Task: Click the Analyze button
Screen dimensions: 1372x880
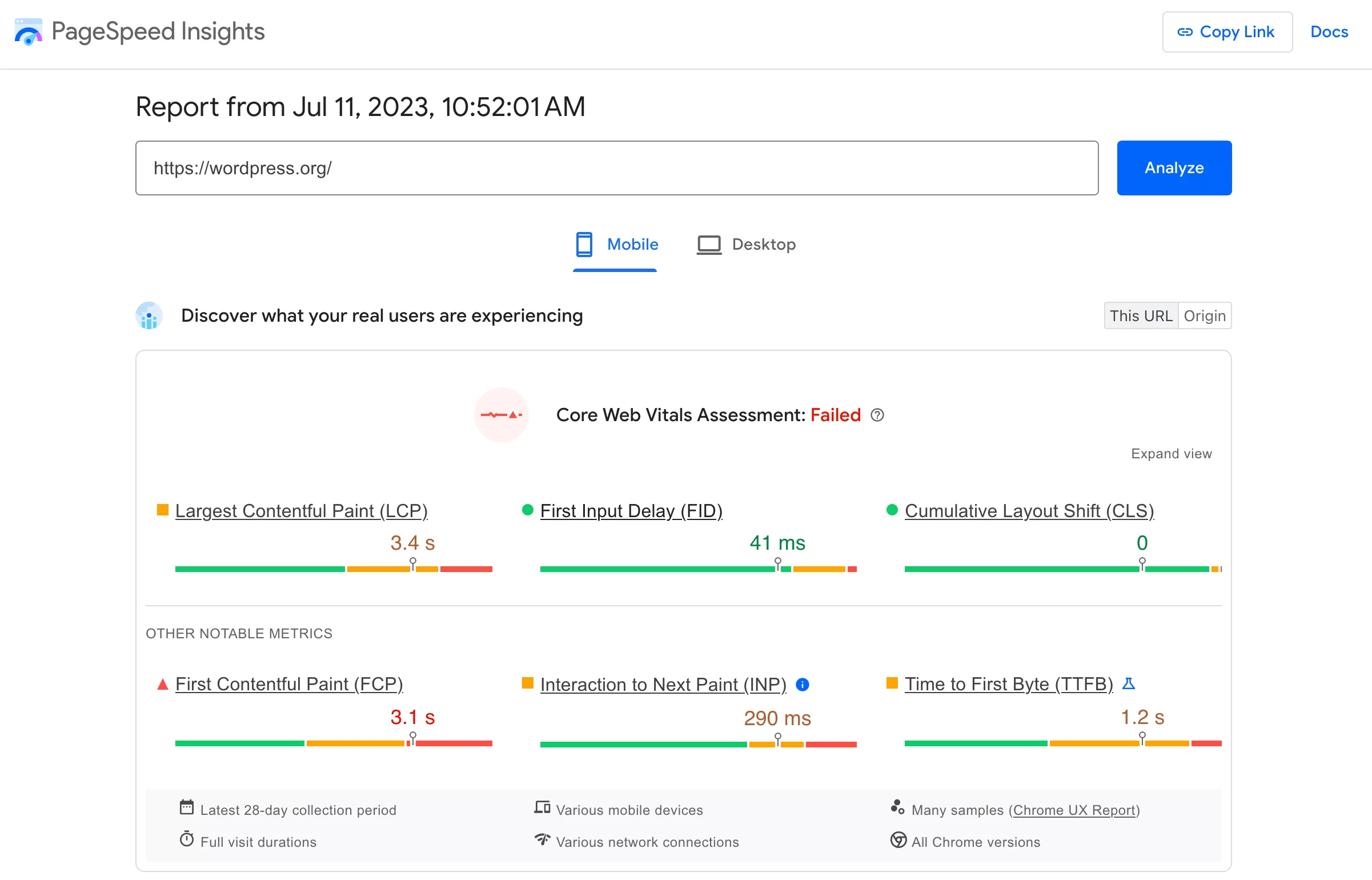Action: (1175, 167)
